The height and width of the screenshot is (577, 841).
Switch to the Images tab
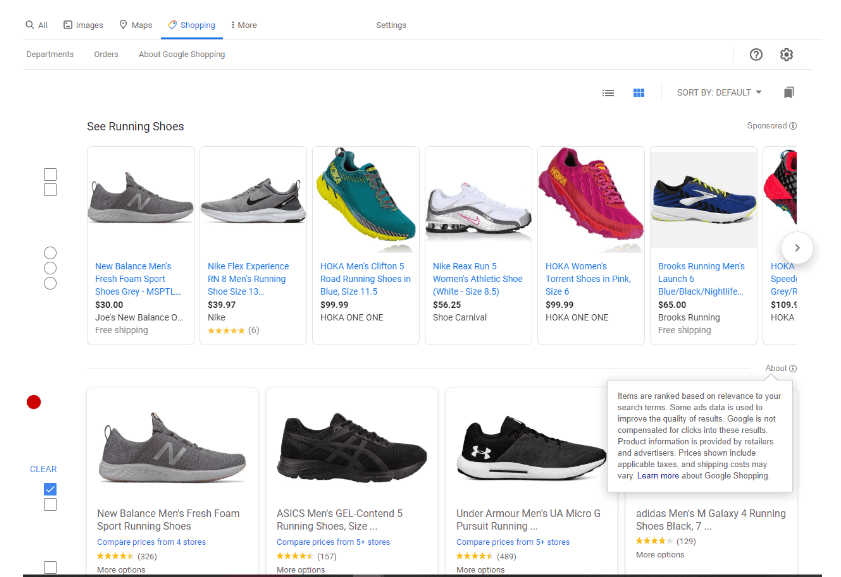83,25
